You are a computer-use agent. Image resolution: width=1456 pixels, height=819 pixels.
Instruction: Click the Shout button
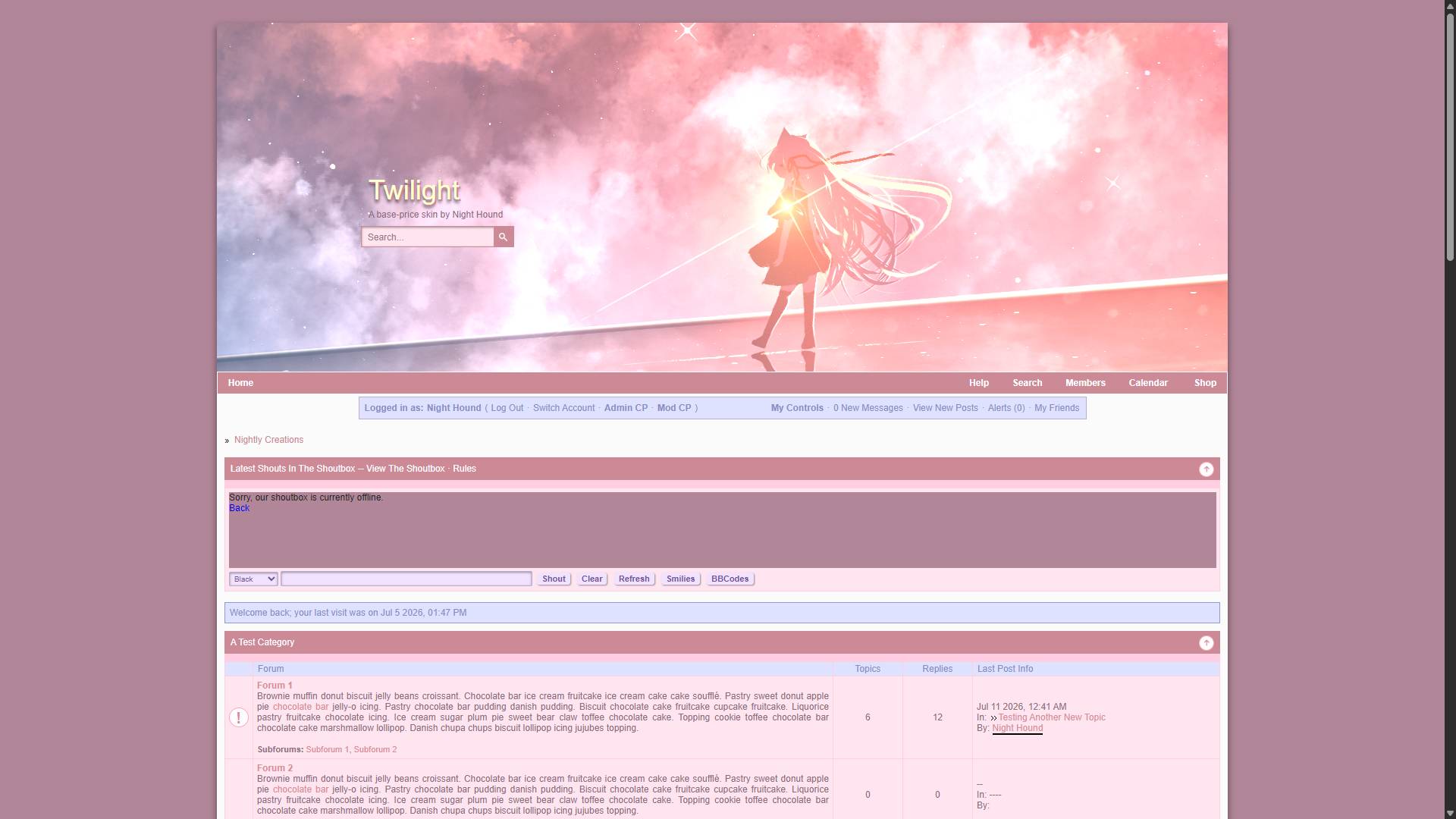click(x=554, y=579)
